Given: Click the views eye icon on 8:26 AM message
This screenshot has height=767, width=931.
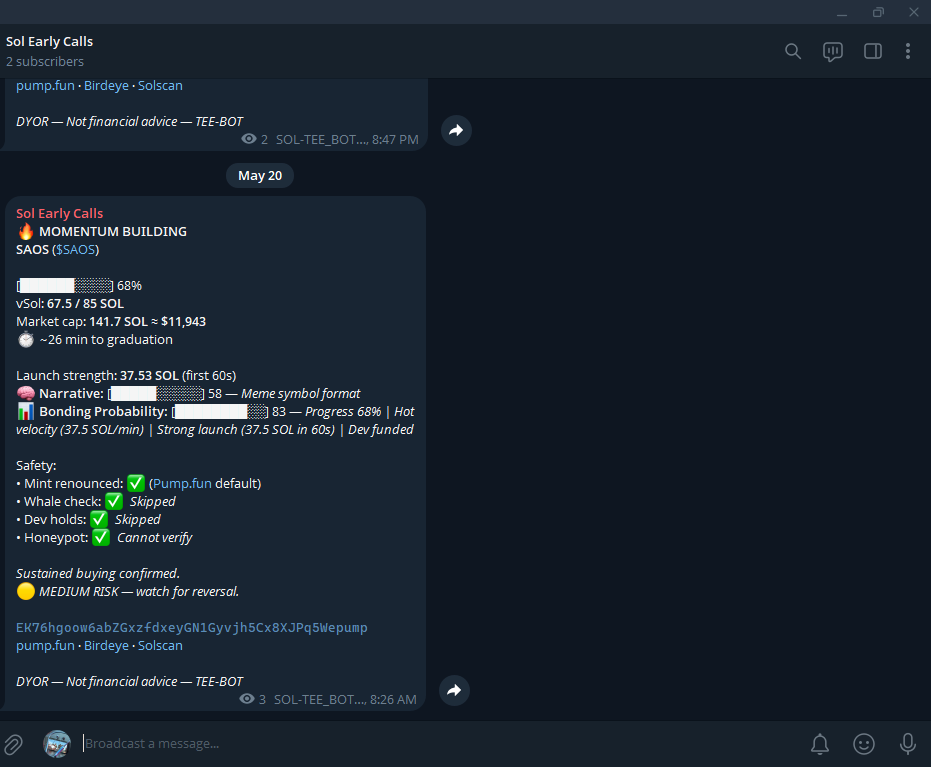Looking at the screenshot, I should pos(247,699).
